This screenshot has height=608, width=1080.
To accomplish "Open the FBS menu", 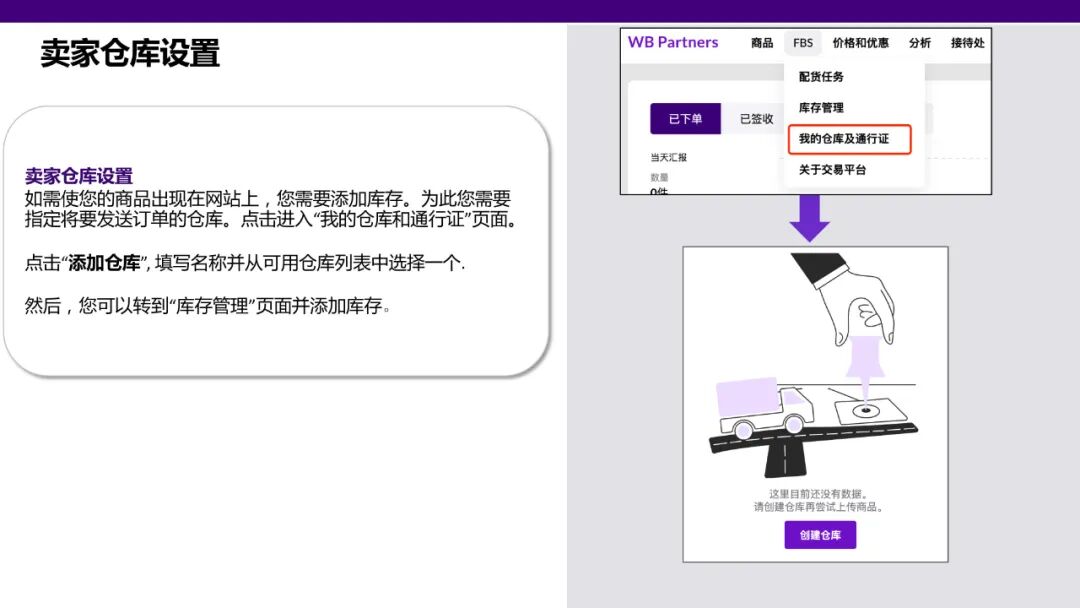I will pos(803,43).
